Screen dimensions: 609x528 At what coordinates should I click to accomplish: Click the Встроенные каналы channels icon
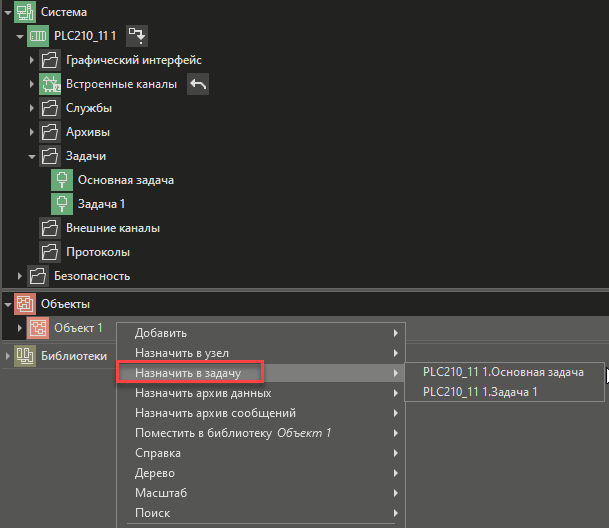(50, 84)
